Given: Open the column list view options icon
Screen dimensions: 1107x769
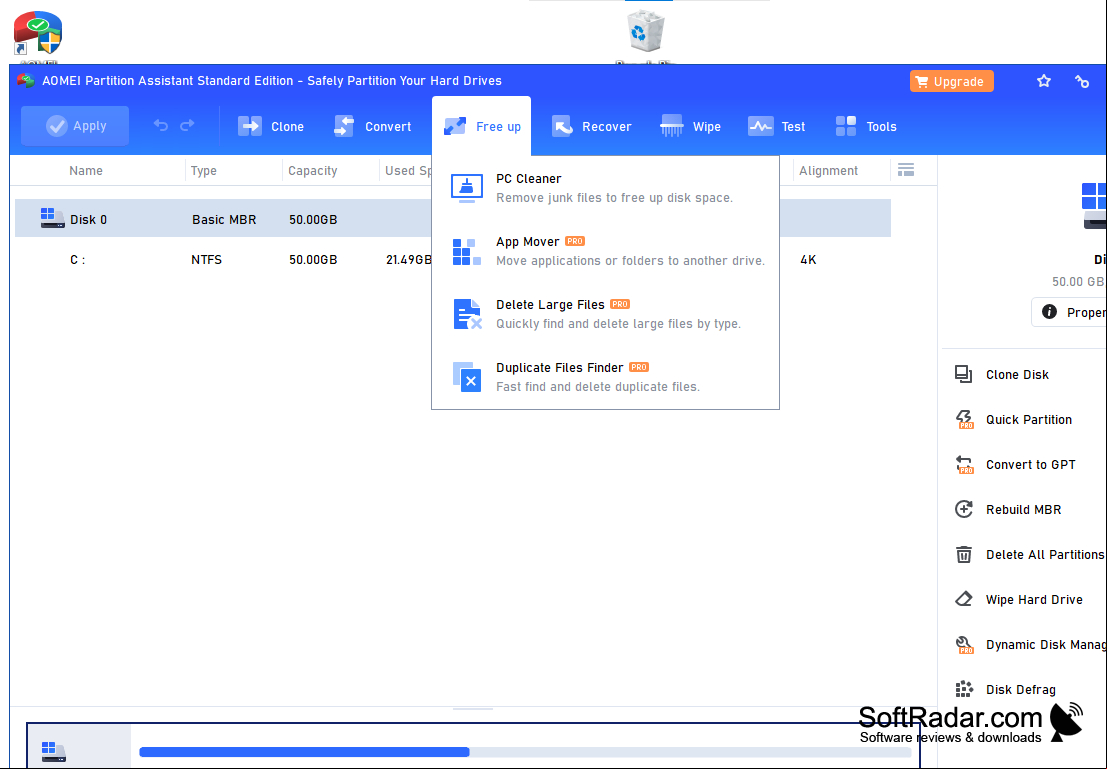Looking at the screenshot, I should pos(906,169).
